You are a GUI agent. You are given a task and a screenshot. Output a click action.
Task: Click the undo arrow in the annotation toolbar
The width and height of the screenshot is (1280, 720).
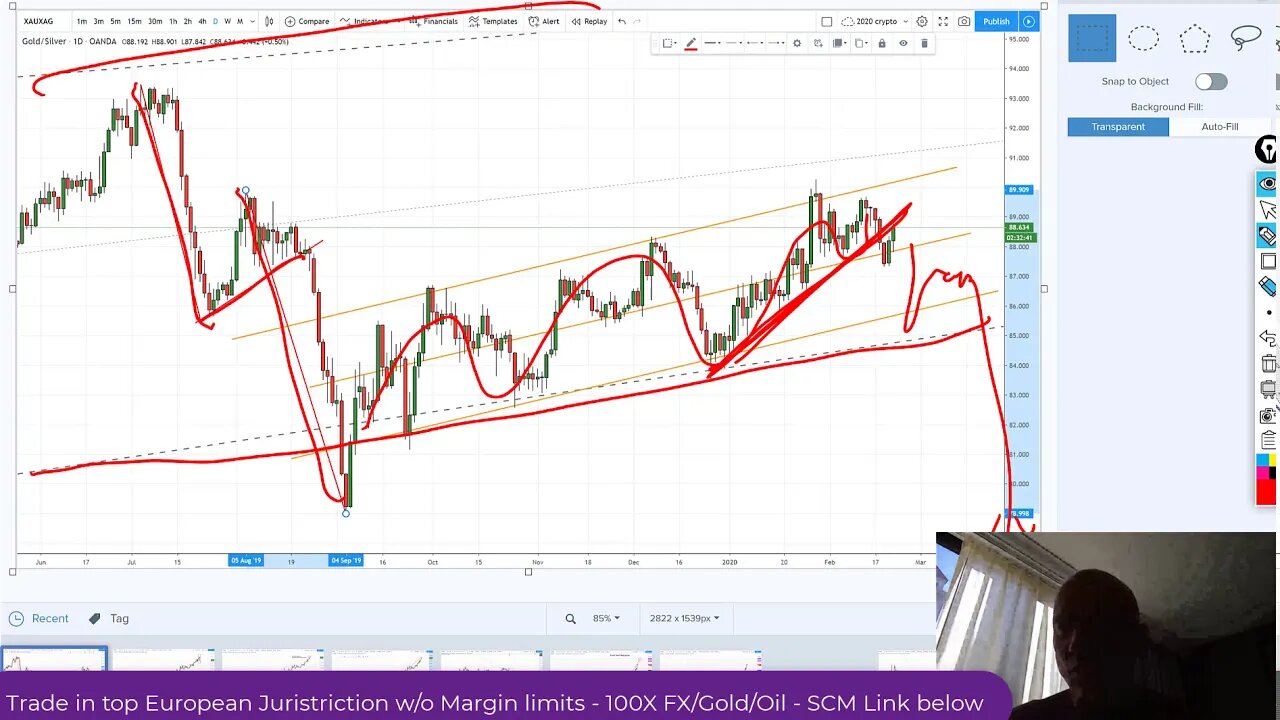coord(1267,338)
